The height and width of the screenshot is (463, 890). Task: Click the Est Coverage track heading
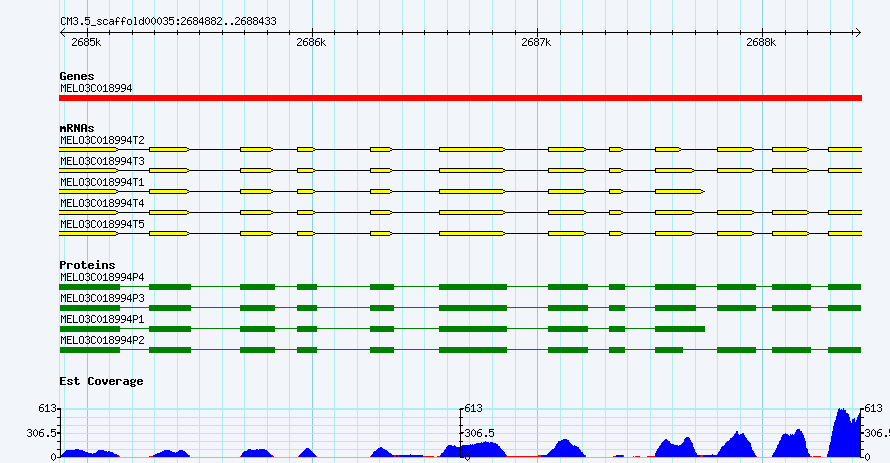101,381
